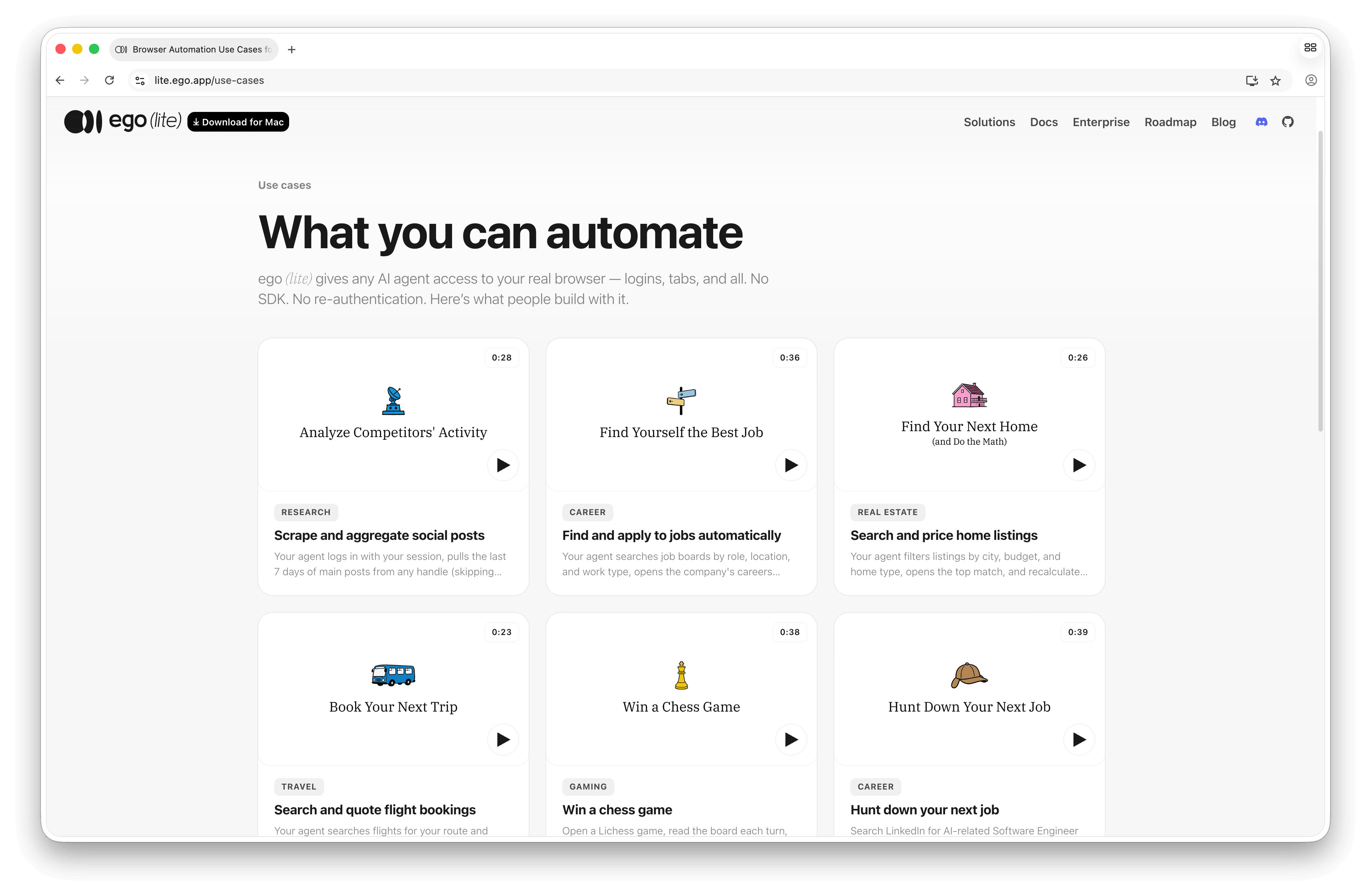Click Download for Mac button

coord(238,122)
